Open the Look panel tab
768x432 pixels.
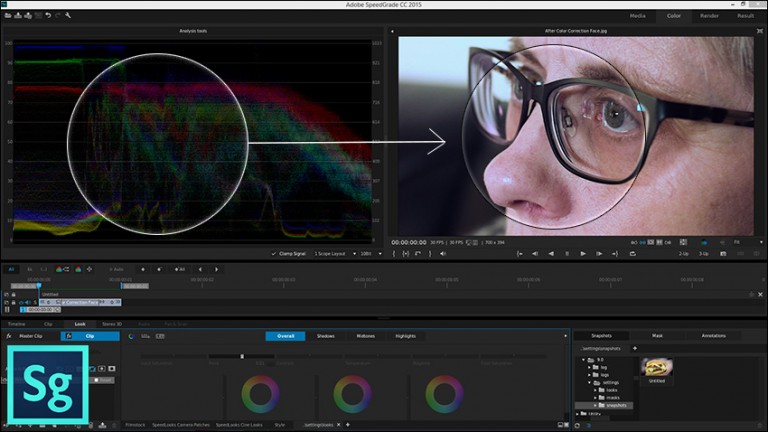coord(80,324)
